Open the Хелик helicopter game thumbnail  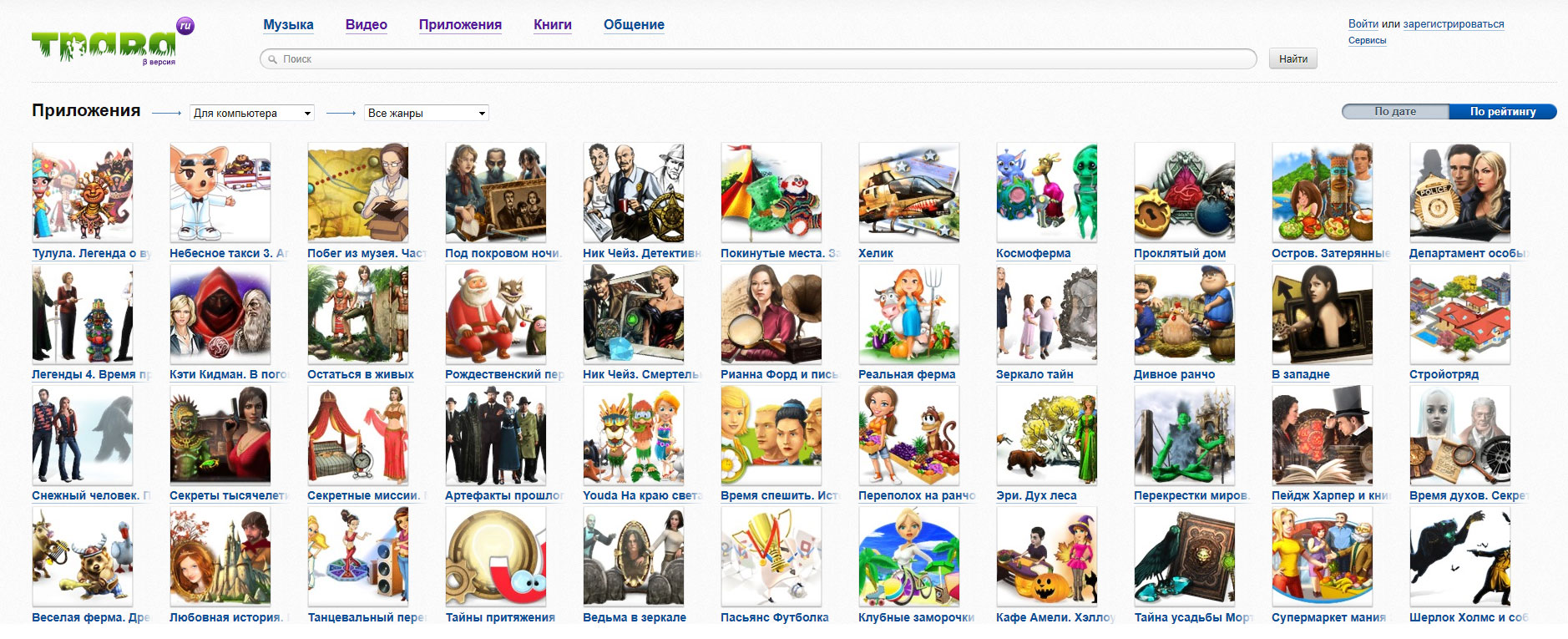[908, 193]
